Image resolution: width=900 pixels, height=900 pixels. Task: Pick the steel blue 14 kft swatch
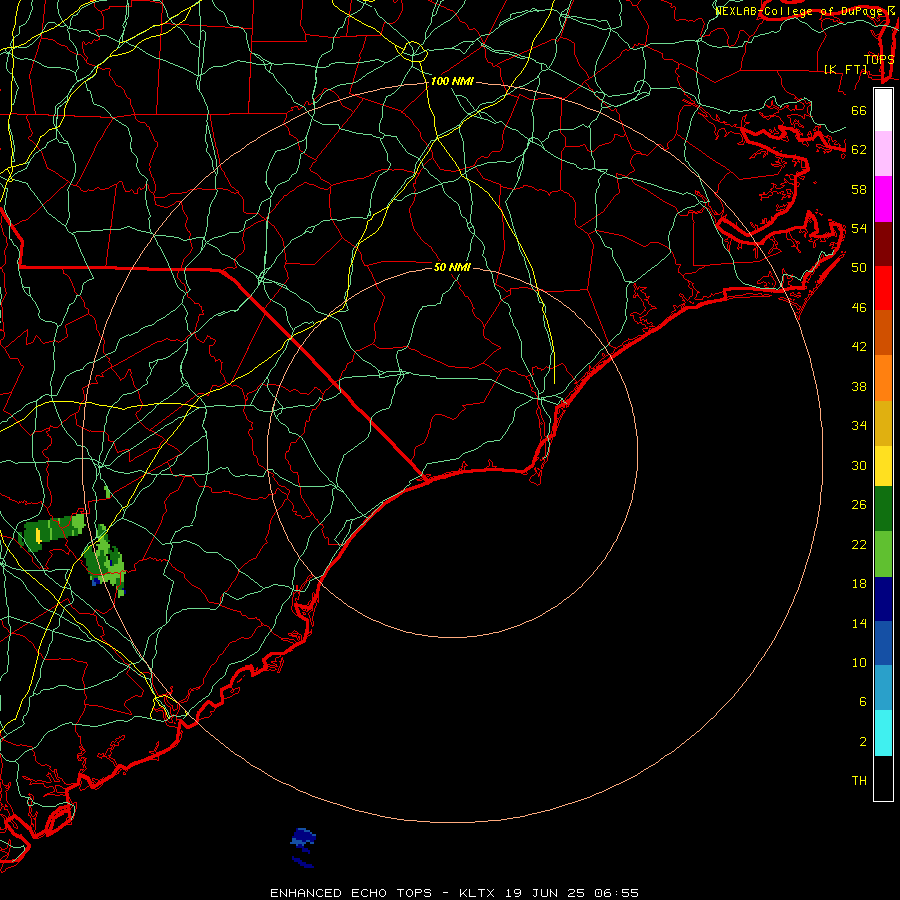(883, 688)
